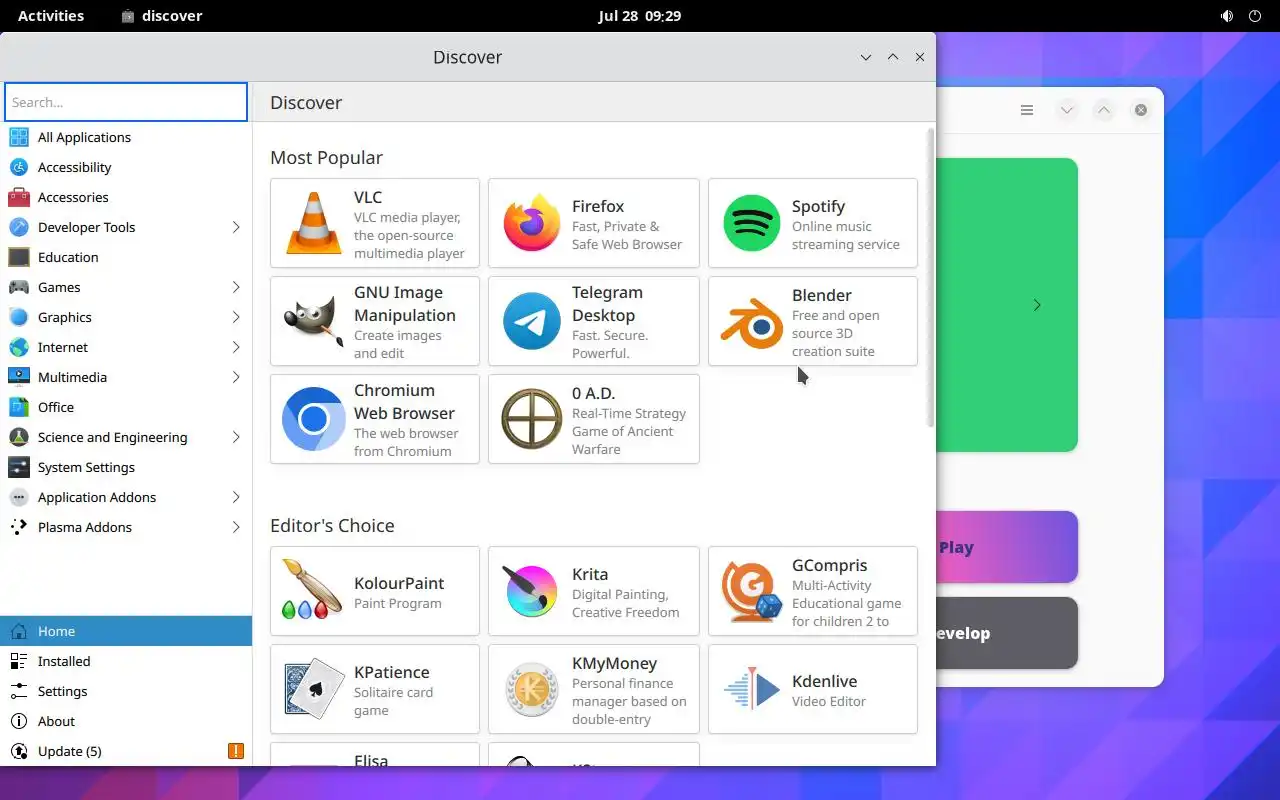Select the Home sidebar entry
This screenshot has width=1280, height=800.
[x=126, y=631]
